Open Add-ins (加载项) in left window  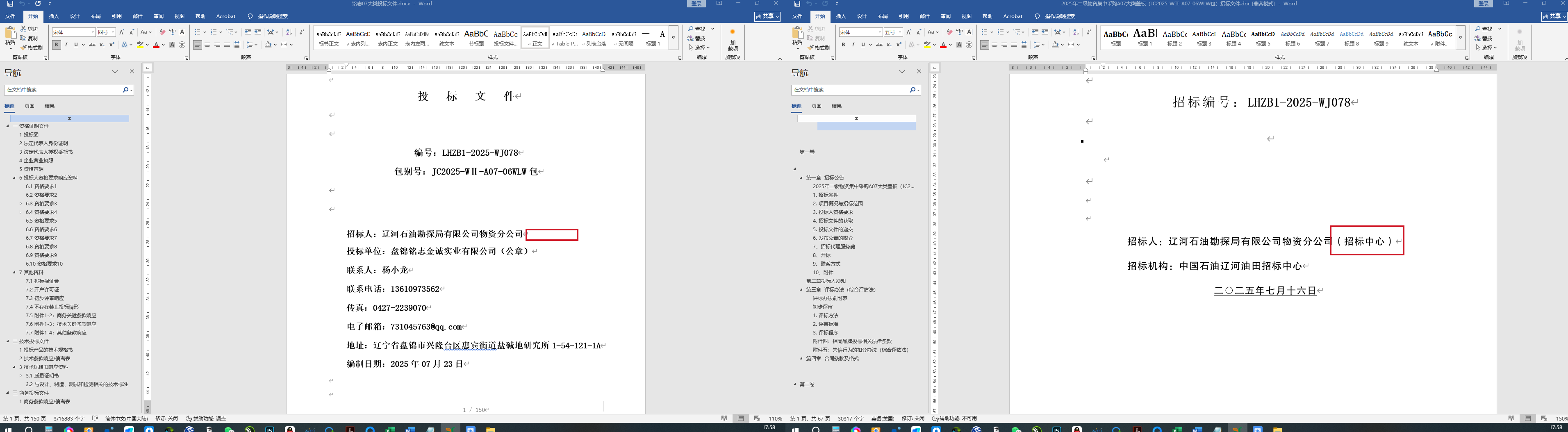[x=732, y=39]
